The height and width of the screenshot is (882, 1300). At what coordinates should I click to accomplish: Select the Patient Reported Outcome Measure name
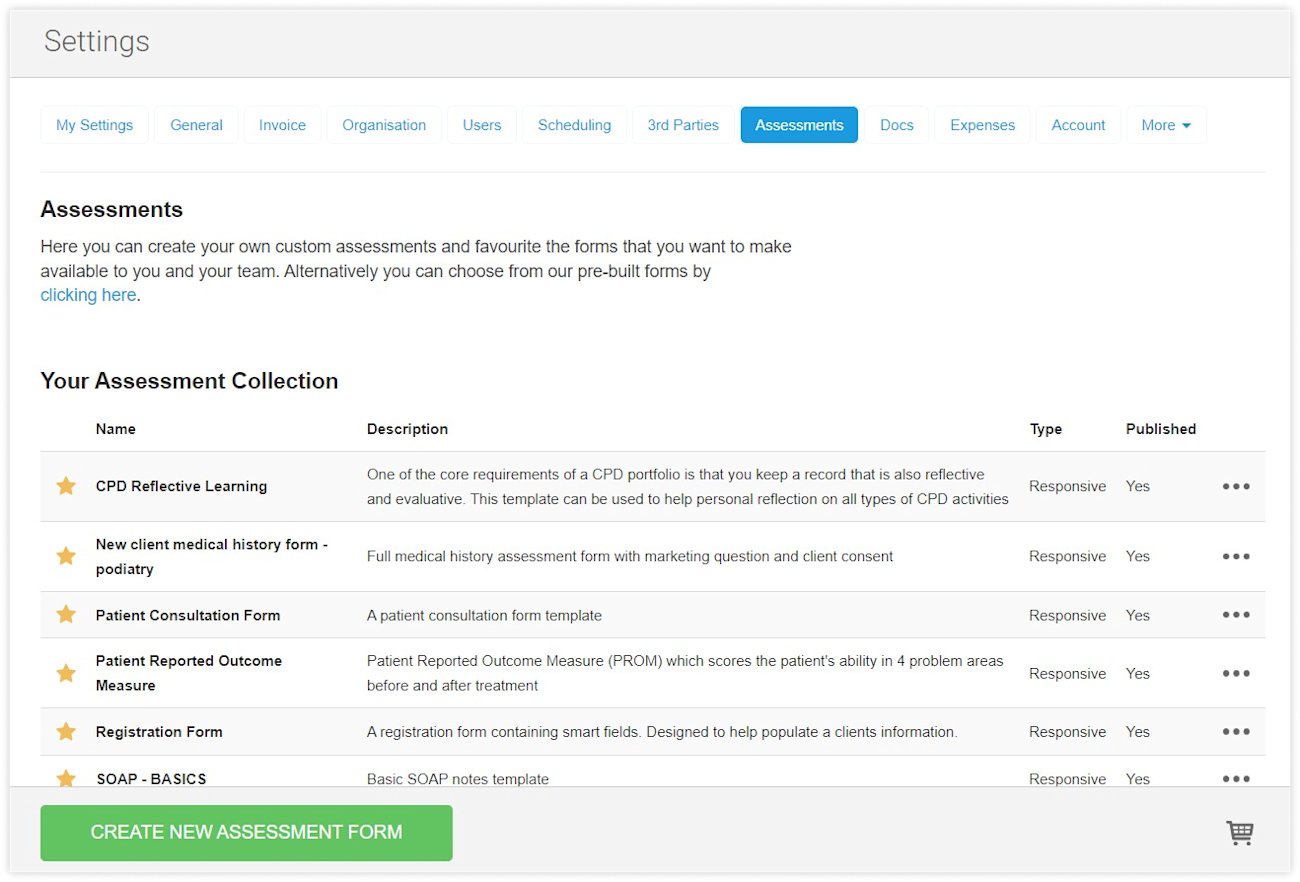point(189,673)
